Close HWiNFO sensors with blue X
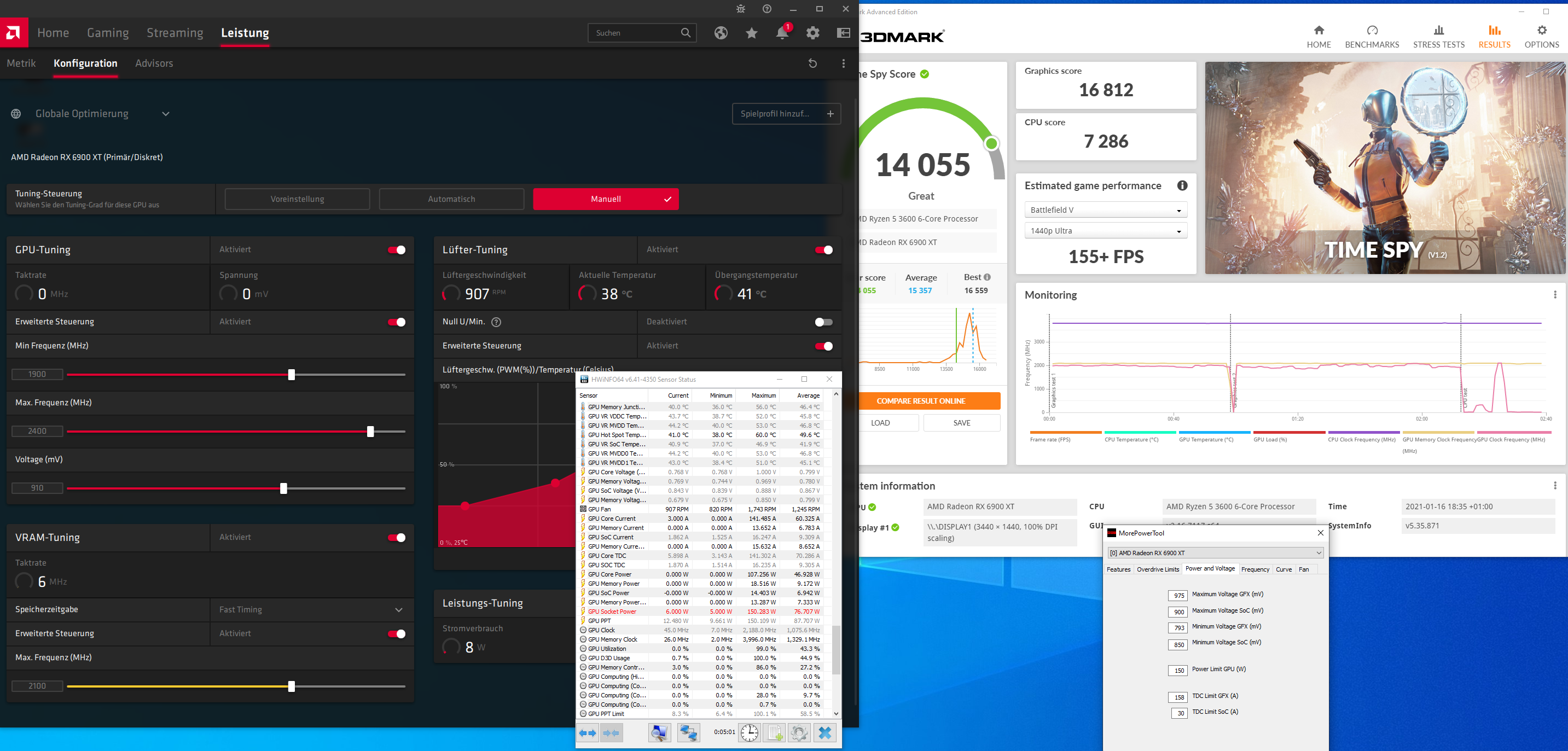The image size is (1568, 751). point(825,733)
